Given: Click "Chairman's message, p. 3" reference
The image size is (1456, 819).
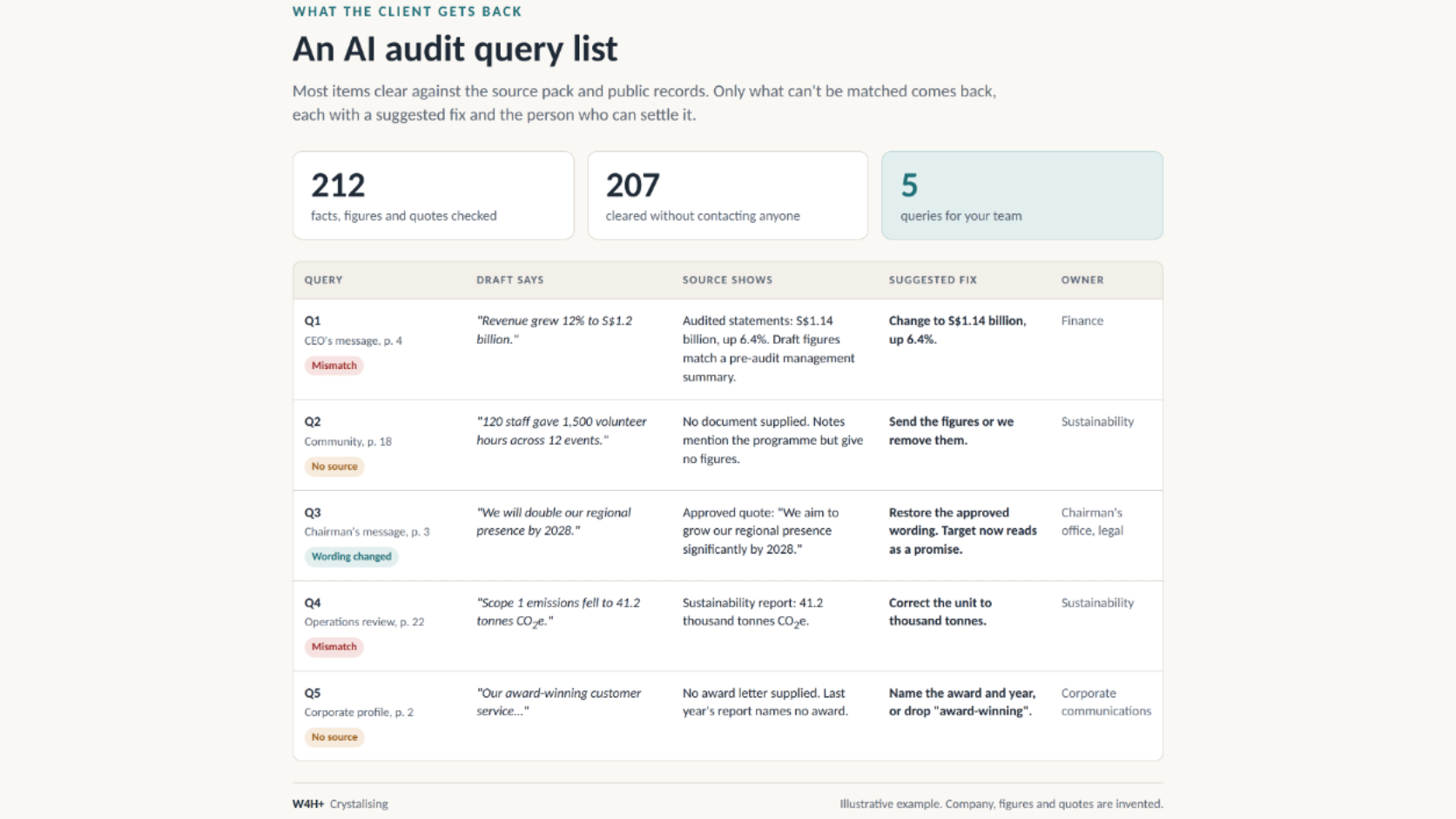Looking at the screenshot, I should tap(367, 532).
